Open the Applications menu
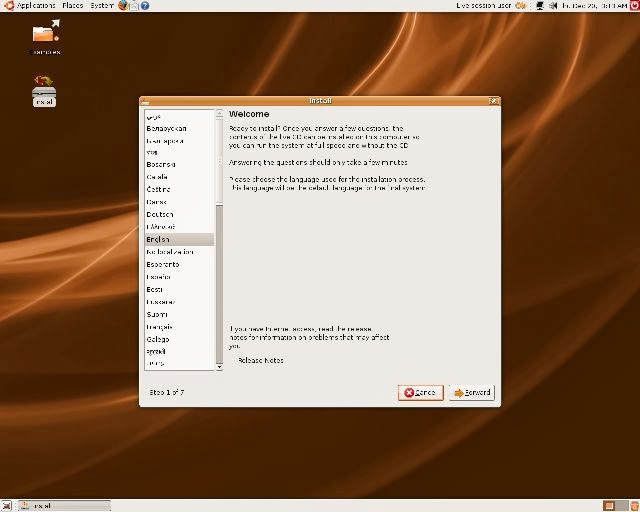Viewport: 640px width, 512px height. pos(36,5)
